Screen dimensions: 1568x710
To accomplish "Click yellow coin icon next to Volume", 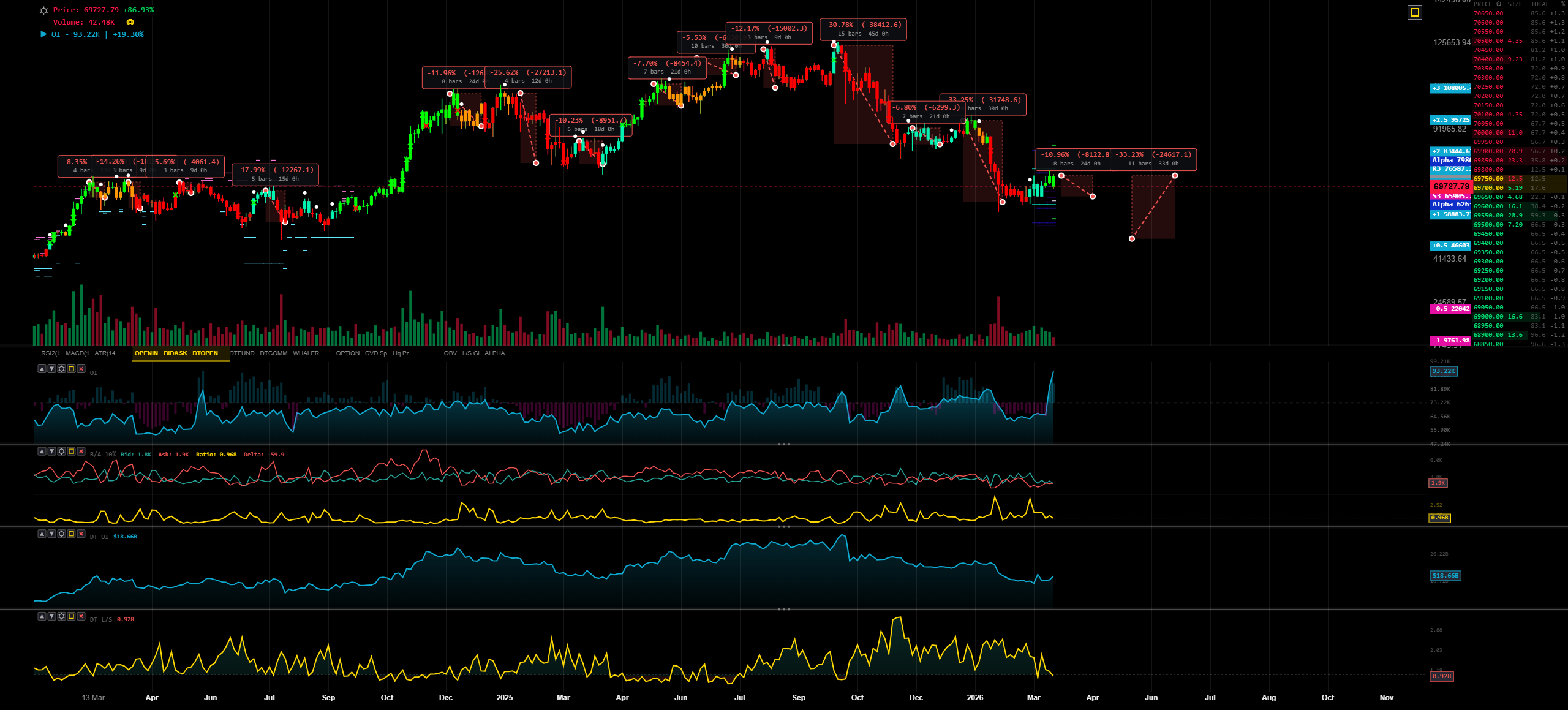I will click(x=130, y=22).
